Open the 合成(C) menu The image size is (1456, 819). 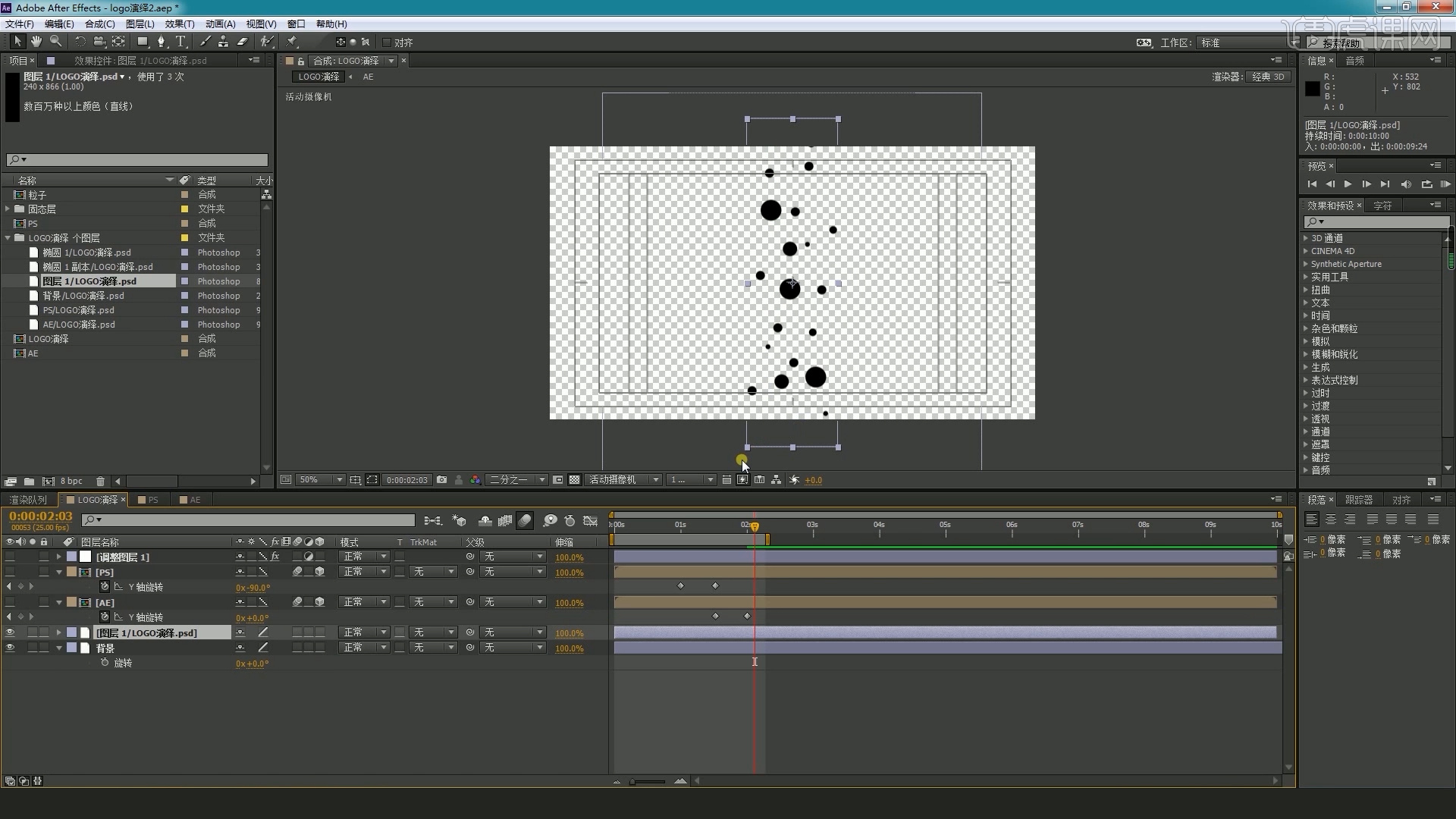(99, 24)
